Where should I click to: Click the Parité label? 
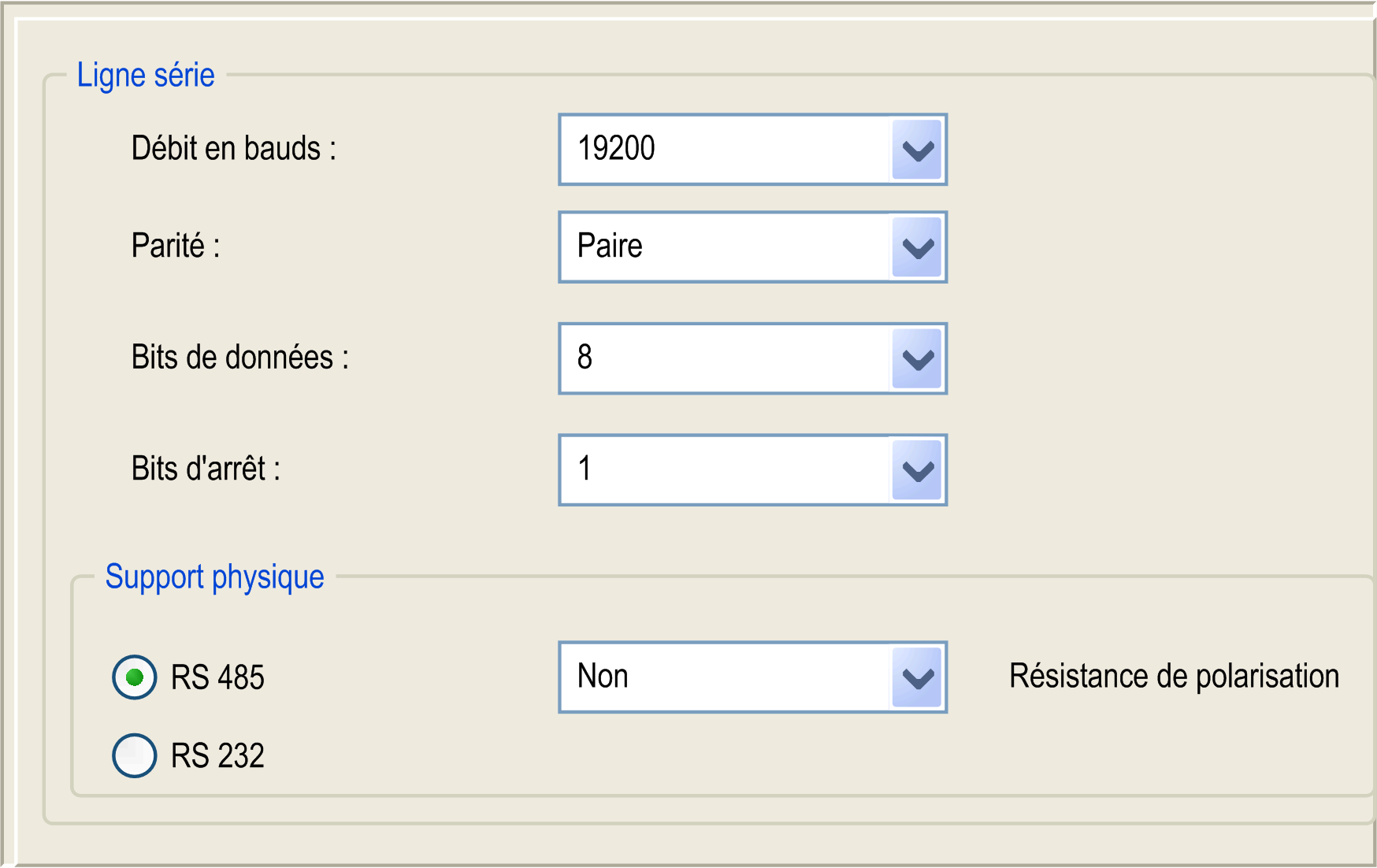[x=176, y=246]
